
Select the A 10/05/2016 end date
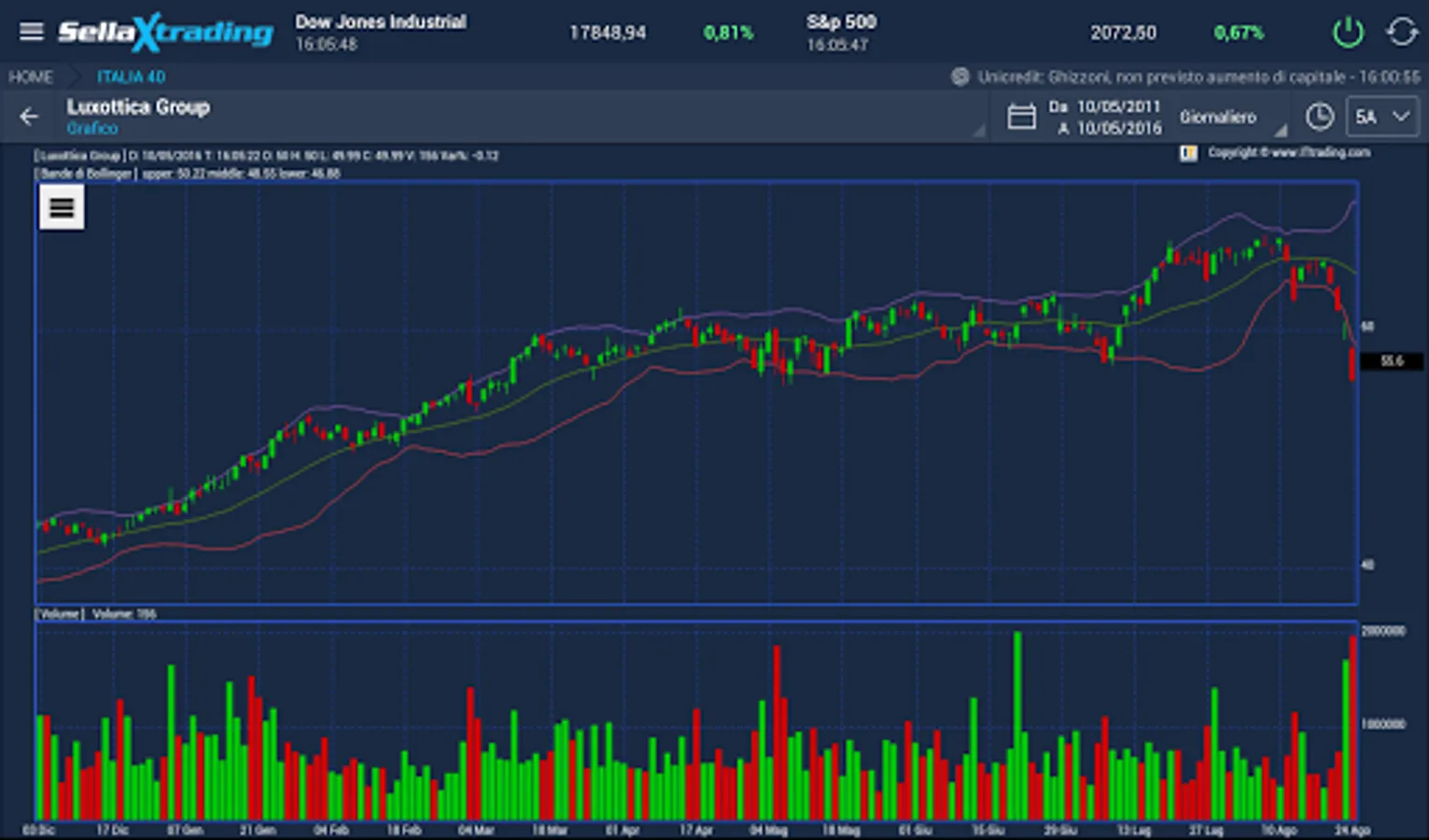tap(1110, 128)
